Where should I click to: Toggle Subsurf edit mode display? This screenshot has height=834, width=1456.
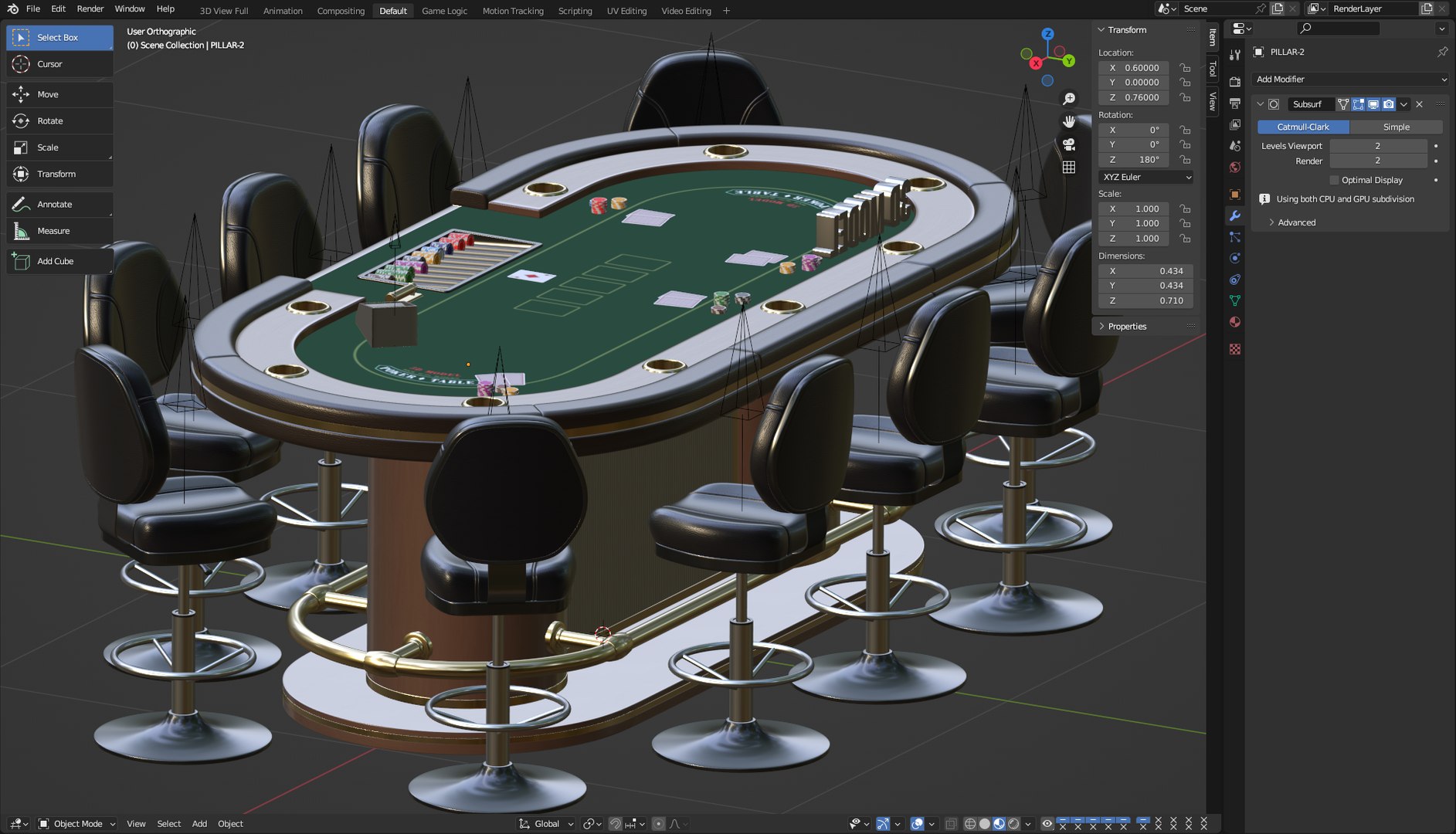[1359, 104]
